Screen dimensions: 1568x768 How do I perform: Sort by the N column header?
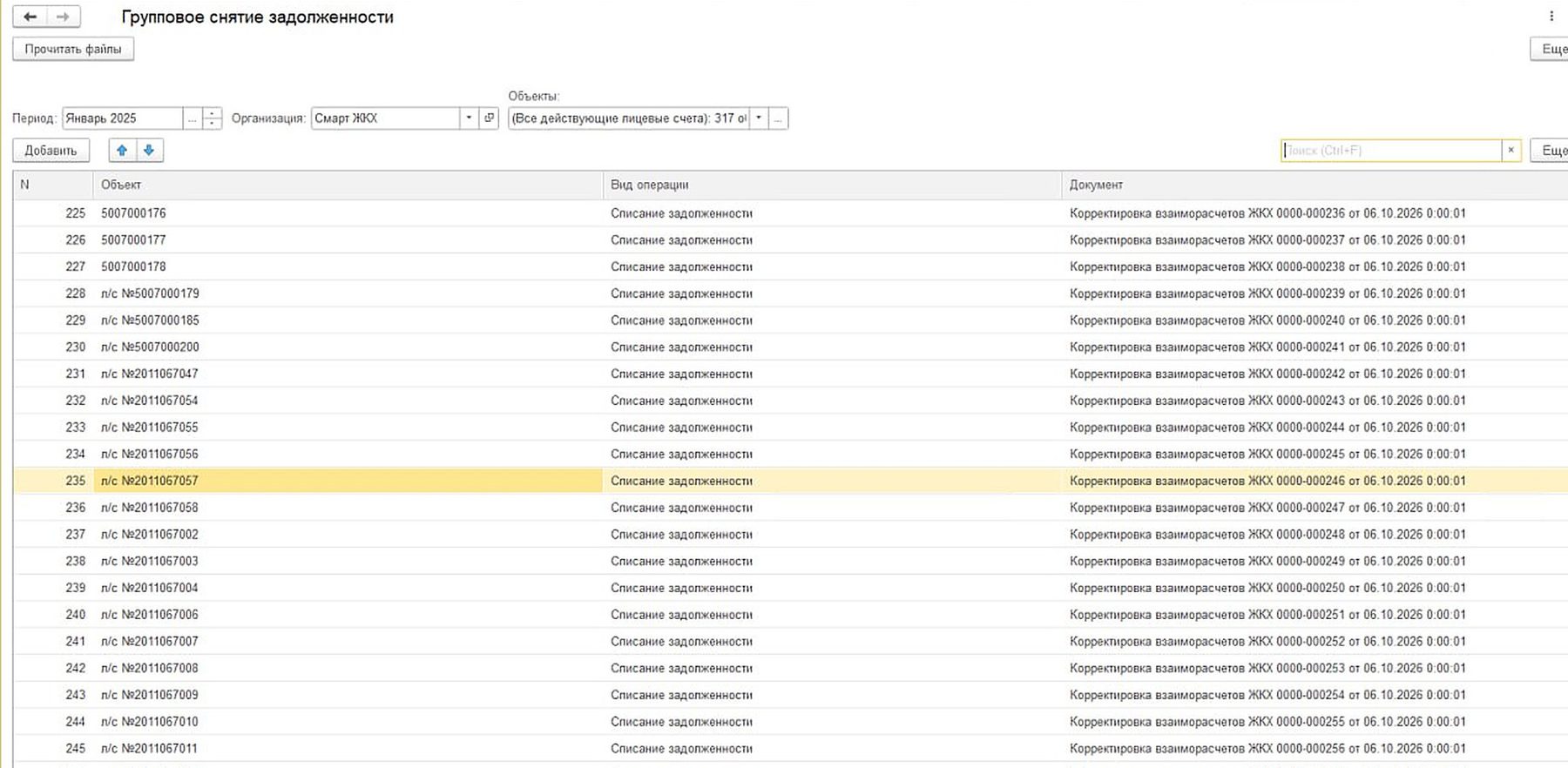53,185
